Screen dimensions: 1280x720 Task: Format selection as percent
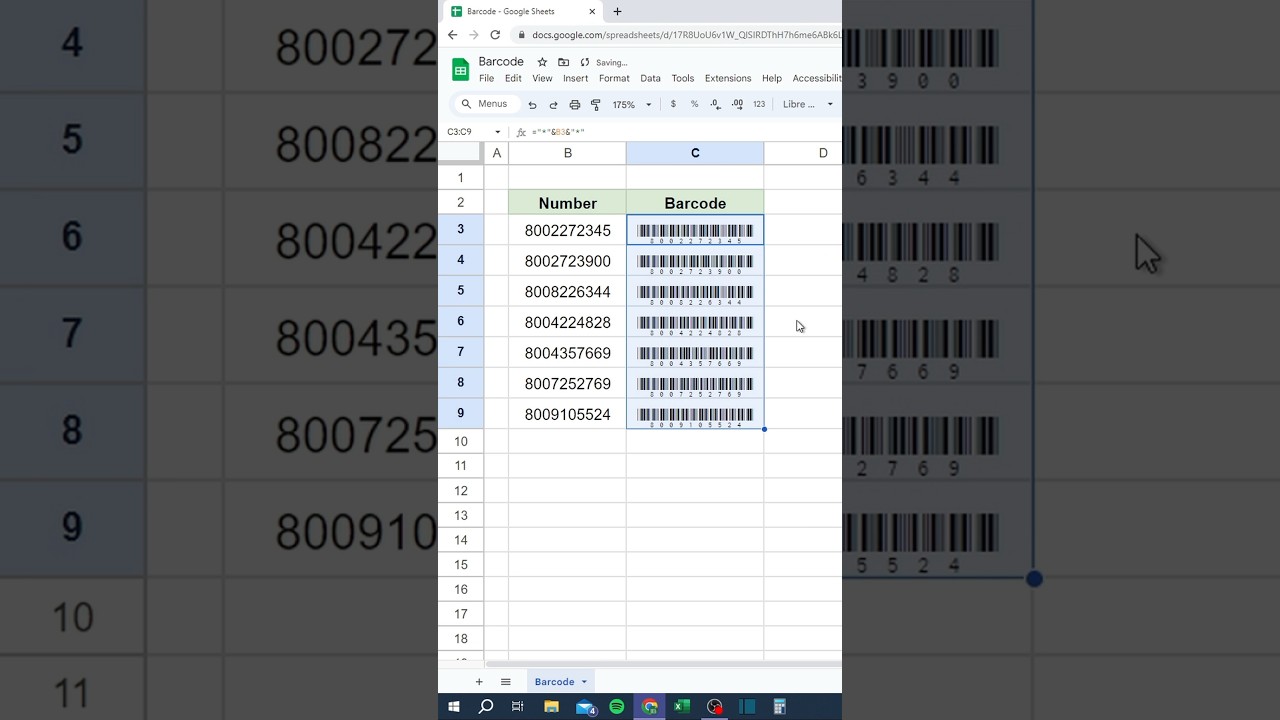pos(694,104)
